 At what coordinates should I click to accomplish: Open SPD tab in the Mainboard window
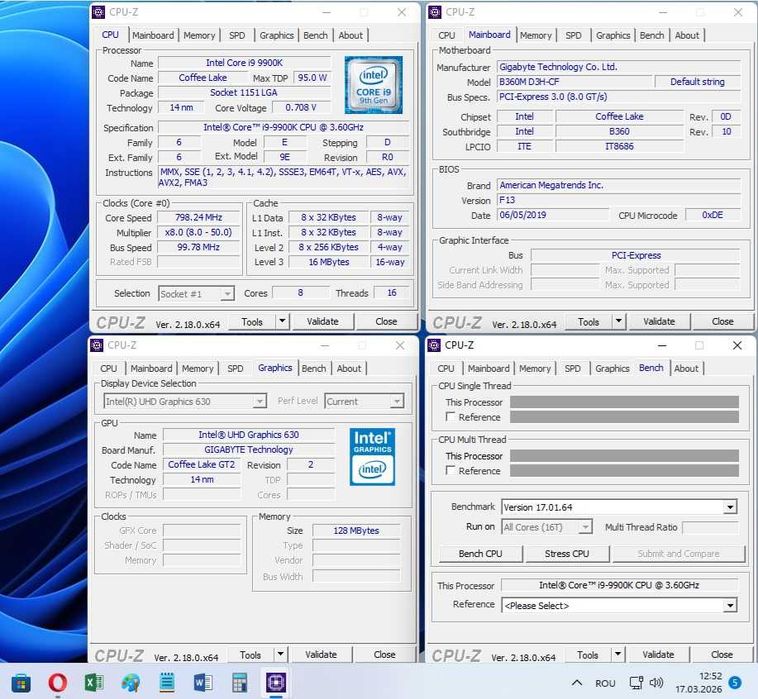(574, 35)
